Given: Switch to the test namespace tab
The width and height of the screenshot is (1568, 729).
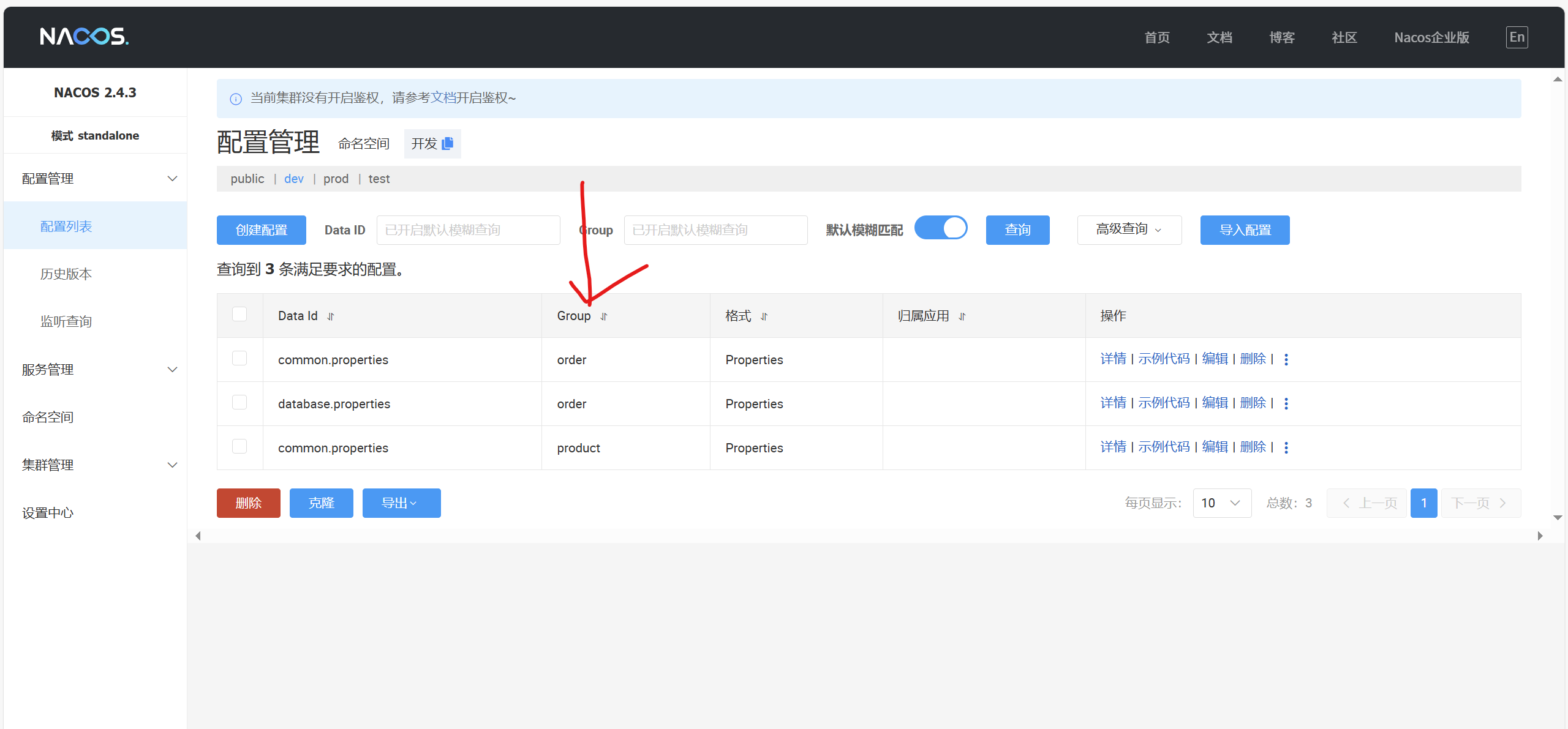Looking at the screenshot, I should point(379,179).
